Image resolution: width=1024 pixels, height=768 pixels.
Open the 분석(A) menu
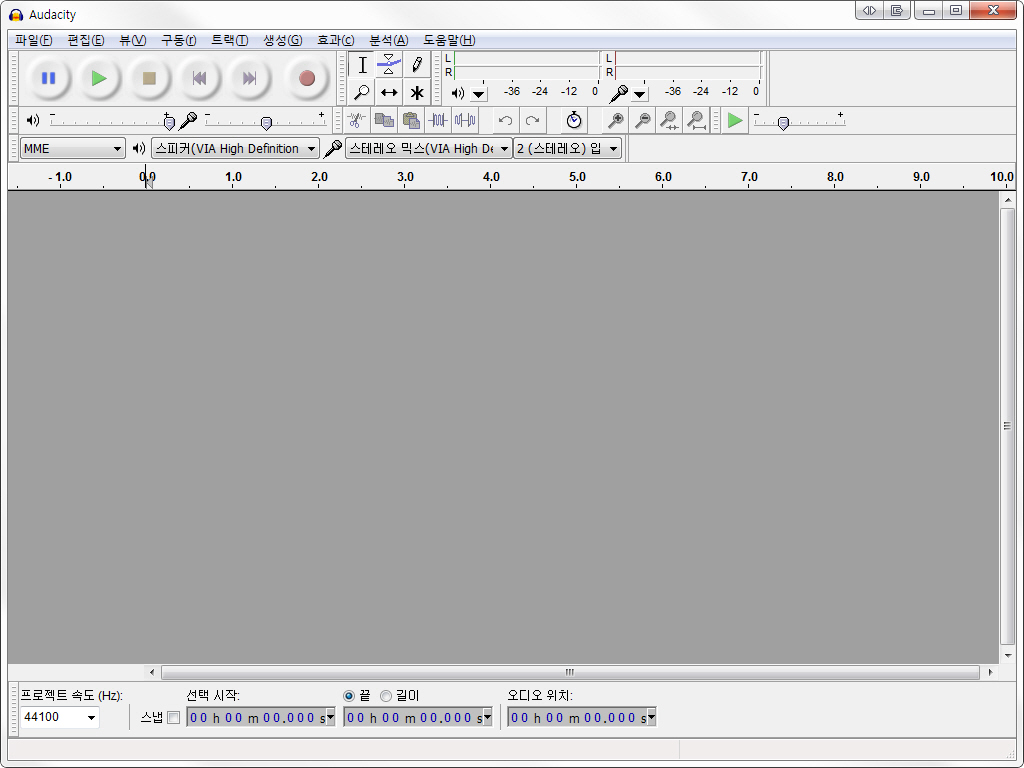click(389, 40)
